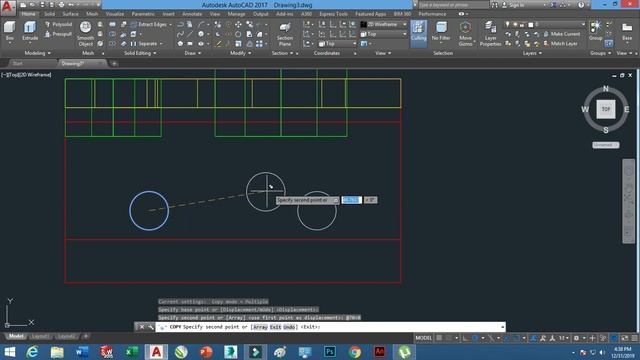640x360 pixels.
Task: Click the Customization menu icon in status bar
Action: tap(634, 338)
